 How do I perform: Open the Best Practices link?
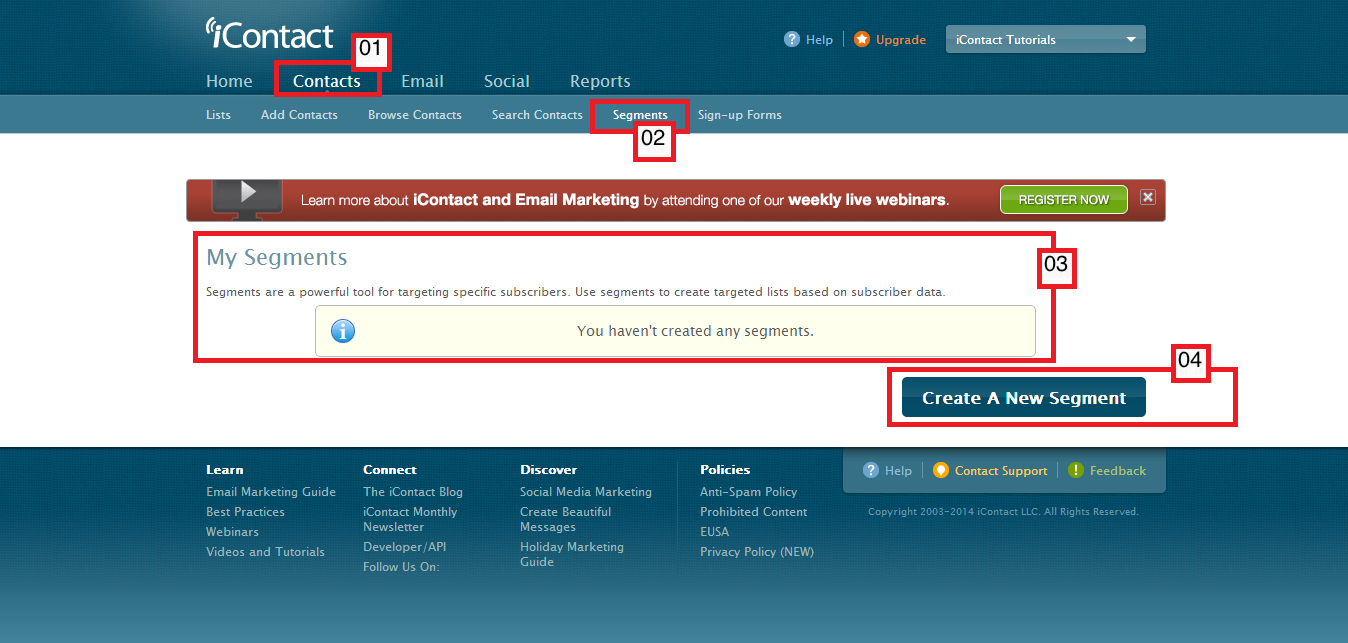click(245, 512)
